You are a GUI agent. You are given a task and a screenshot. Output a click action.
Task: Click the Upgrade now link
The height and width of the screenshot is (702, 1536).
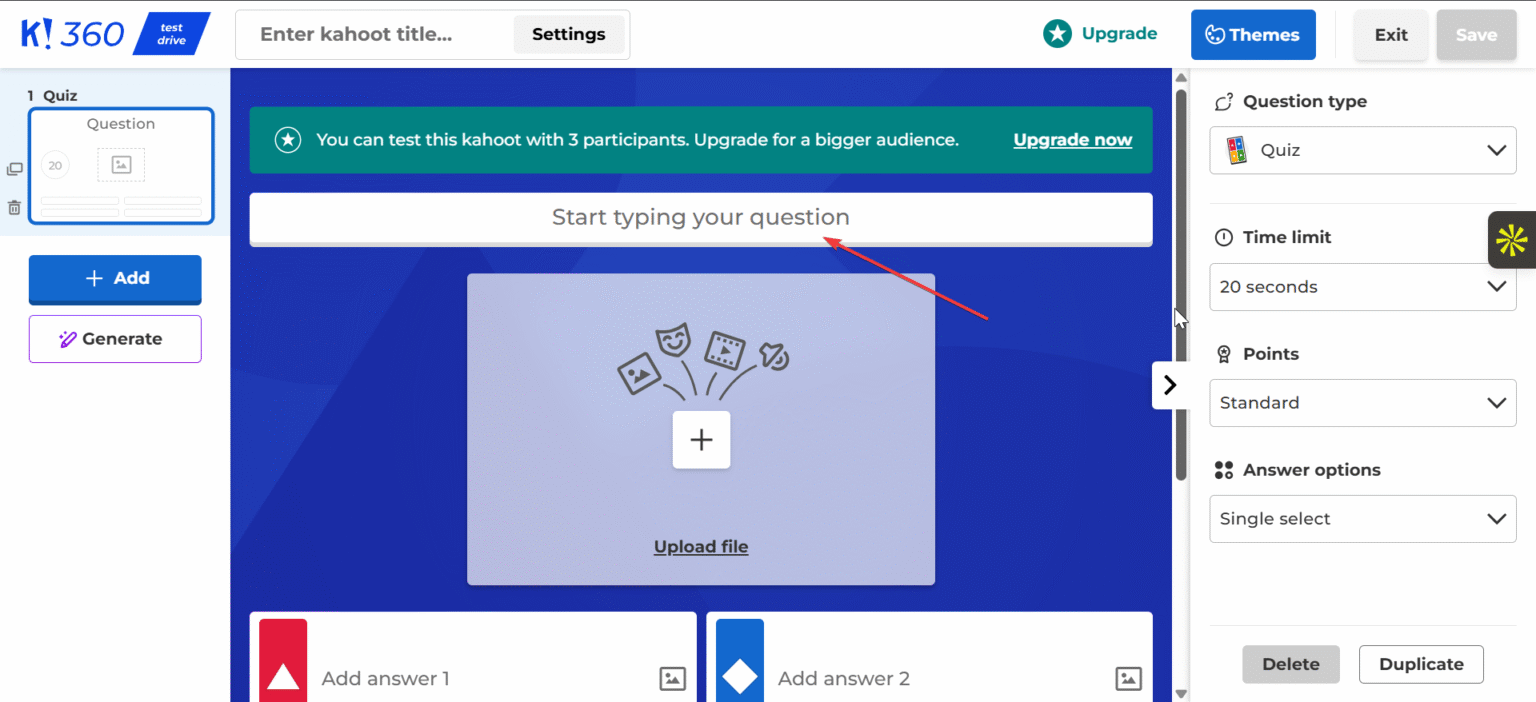[x=1072, y=140]
